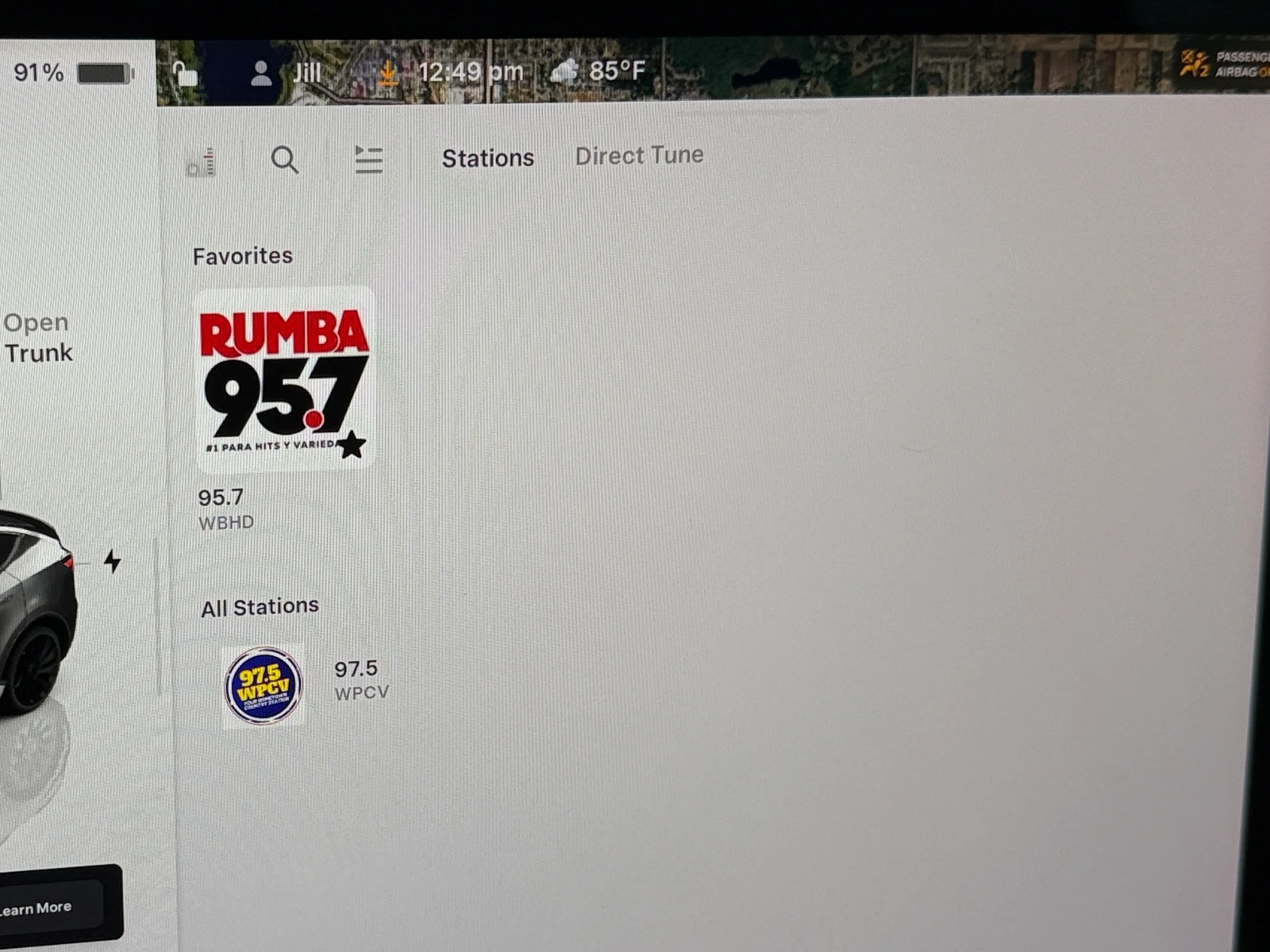The image size is (1270, 952).
Task: Tap the charge port lightning bolt icon
Action: 112,562
